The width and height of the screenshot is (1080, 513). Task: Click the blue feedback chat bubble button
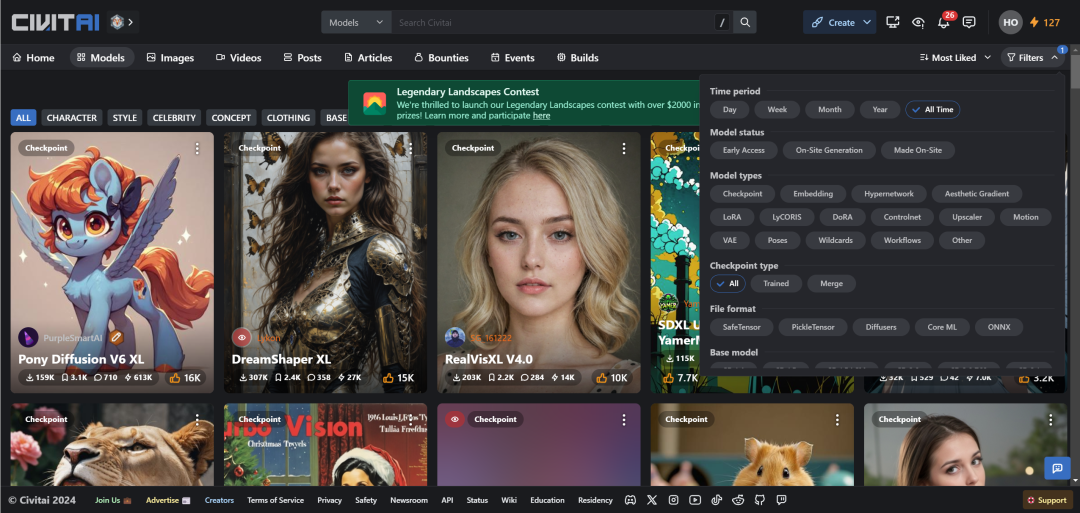coord(1057,468)
